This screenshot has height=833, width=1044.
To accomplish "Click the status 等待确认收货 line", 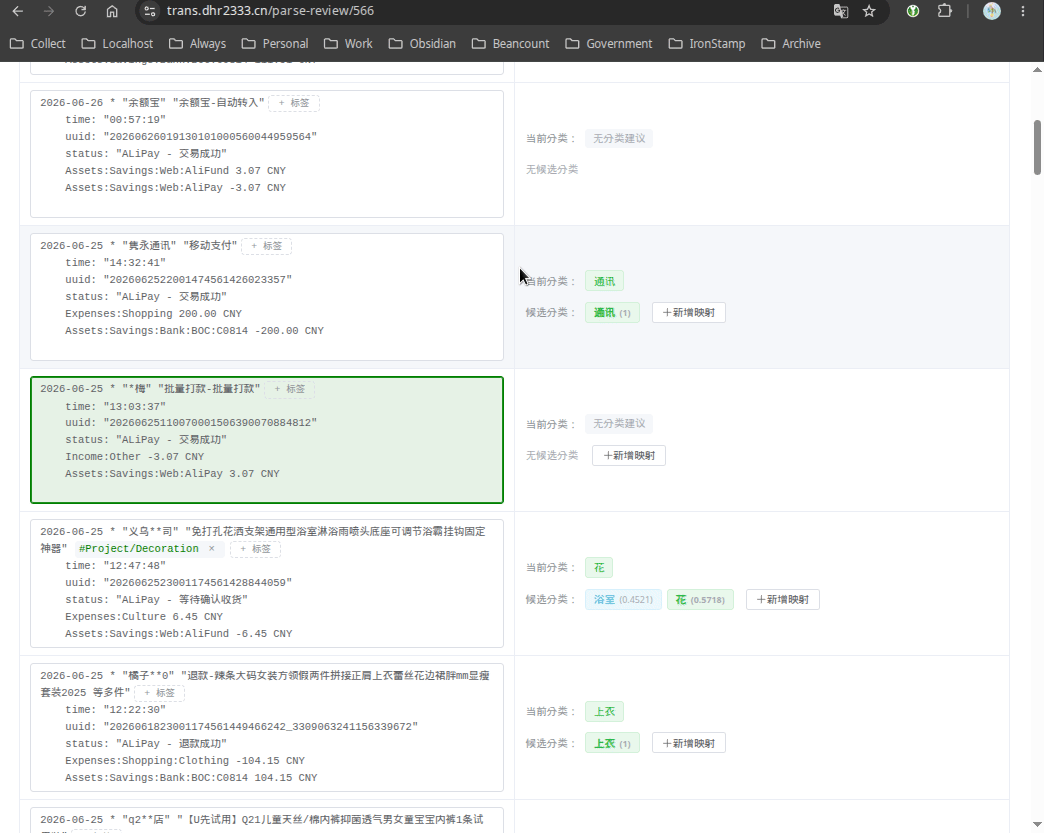I will [156, 599].
